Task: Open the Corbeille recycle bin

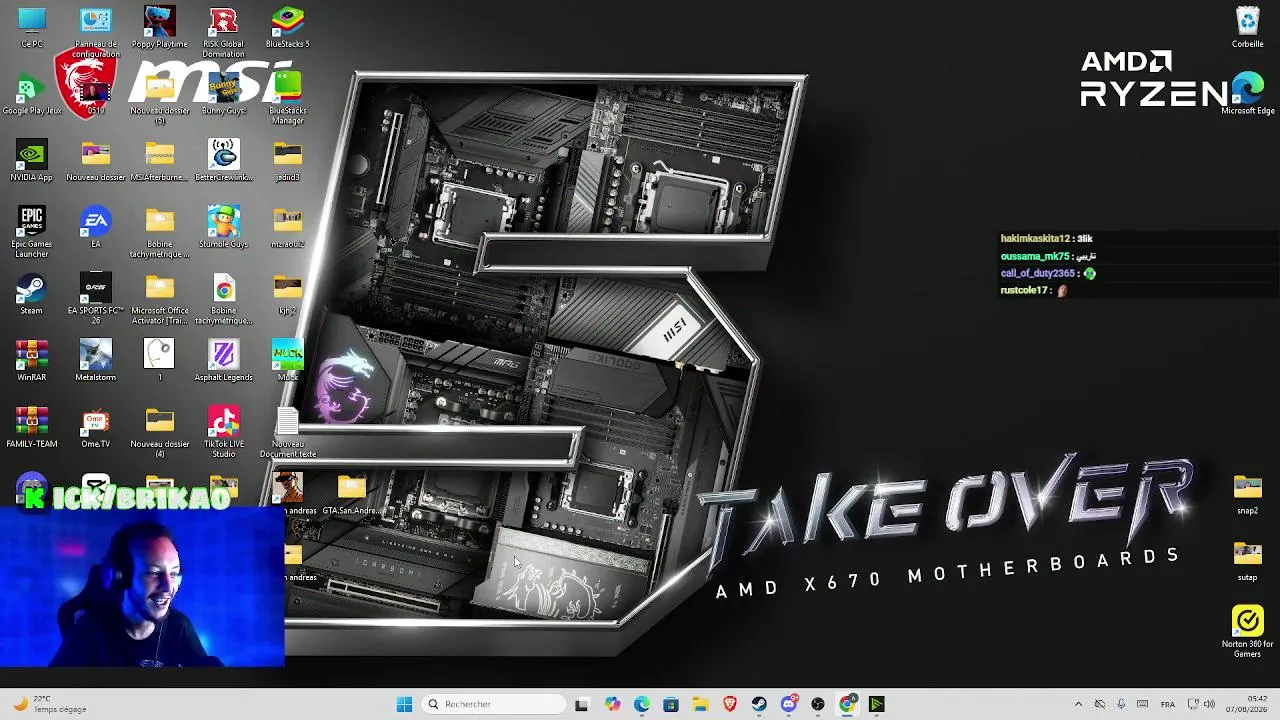Action: click(x=1248, y=27)
